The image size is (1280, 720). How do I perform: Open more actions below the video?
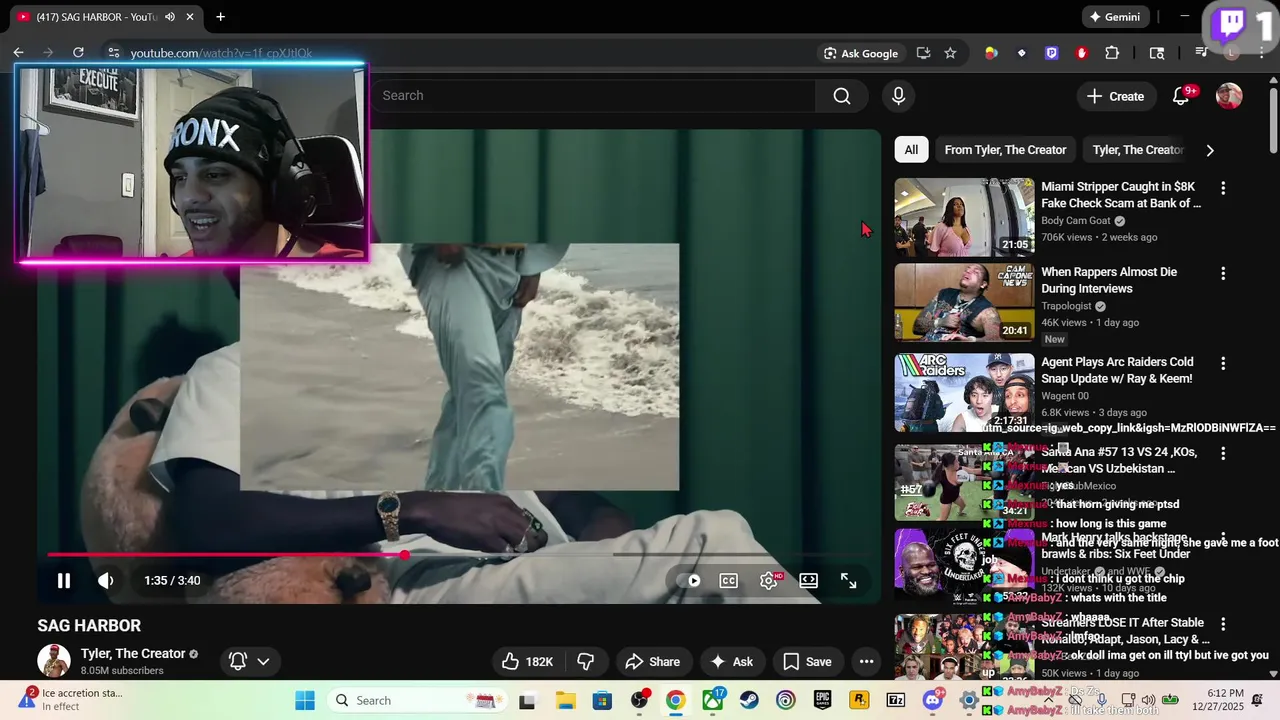[x=866, y=661]
